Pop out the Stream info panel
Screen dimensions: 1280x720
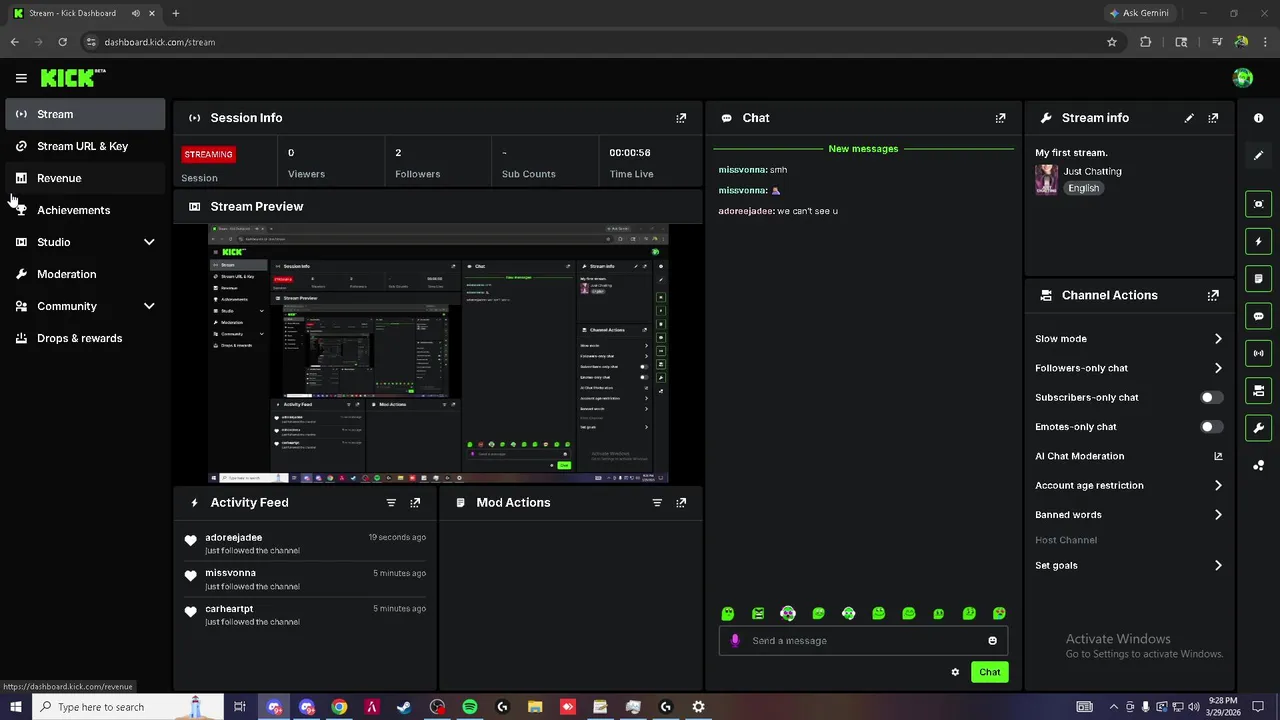(1213, 118)
